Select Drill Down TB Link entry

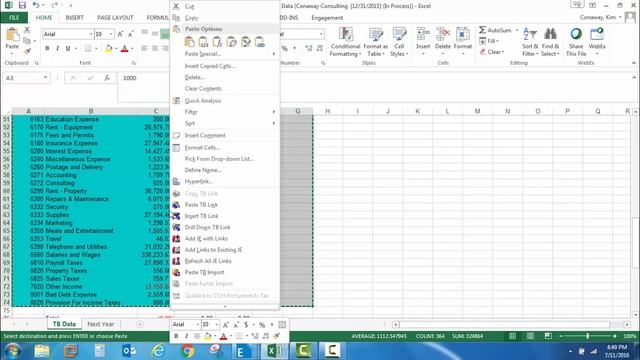(225, 227)
